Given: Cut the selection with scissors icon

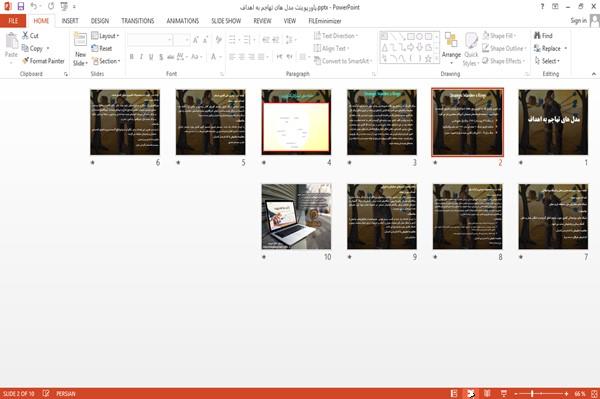Looking at the screenshot, I should pos(25,36).
